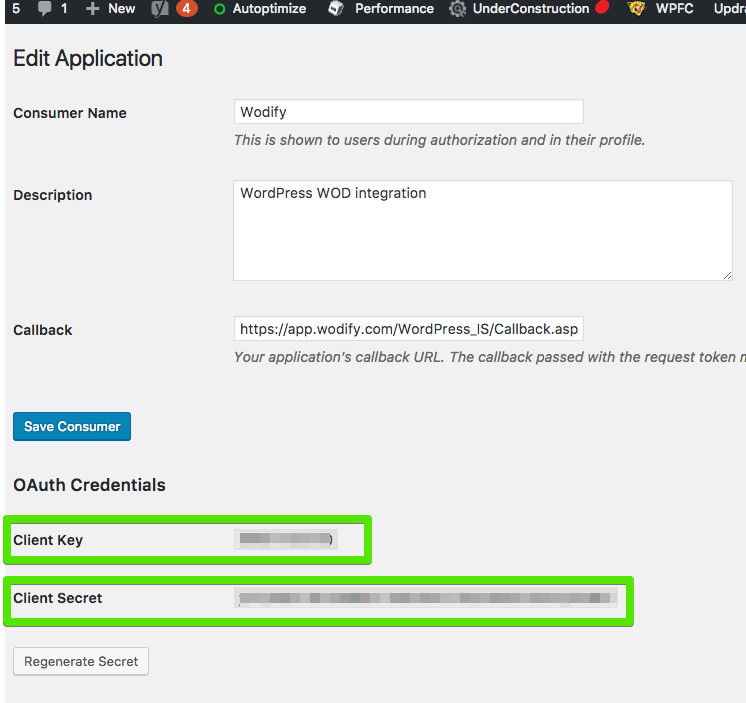Click the Edit Application page heading

click(88, 59)
